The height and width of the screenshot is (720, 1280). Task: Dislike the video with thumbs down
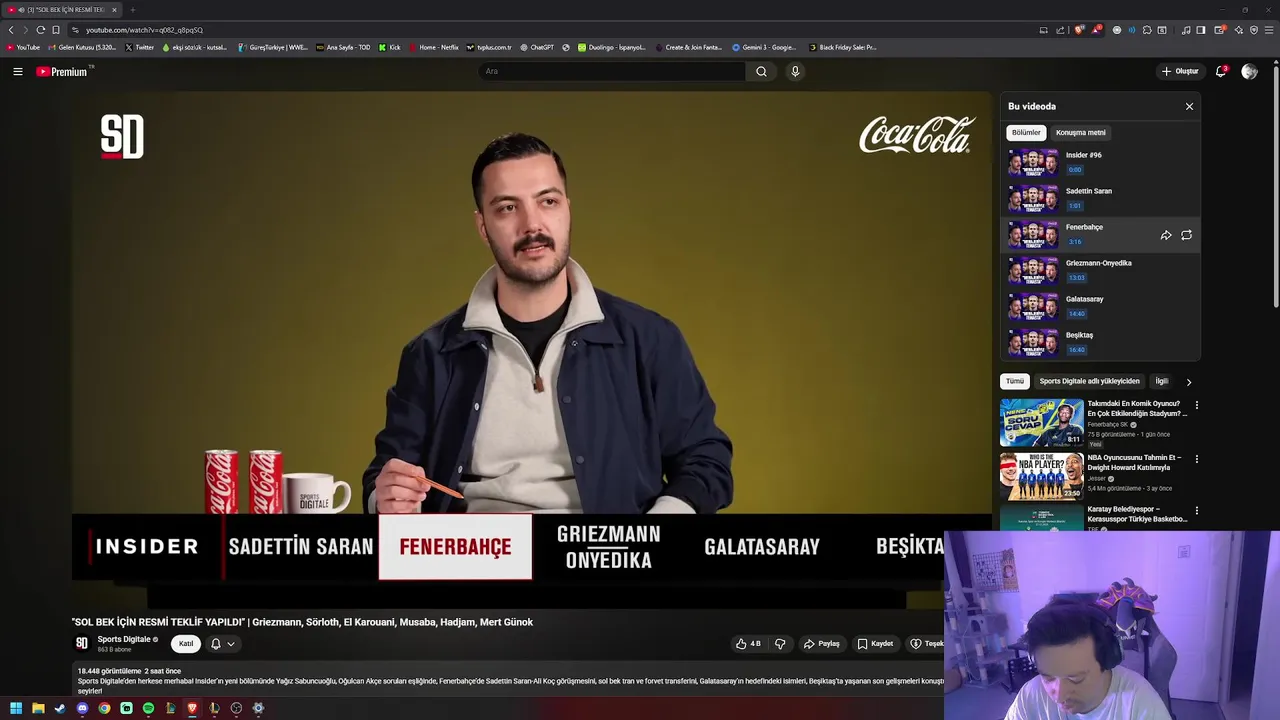(x=780, y=644)
